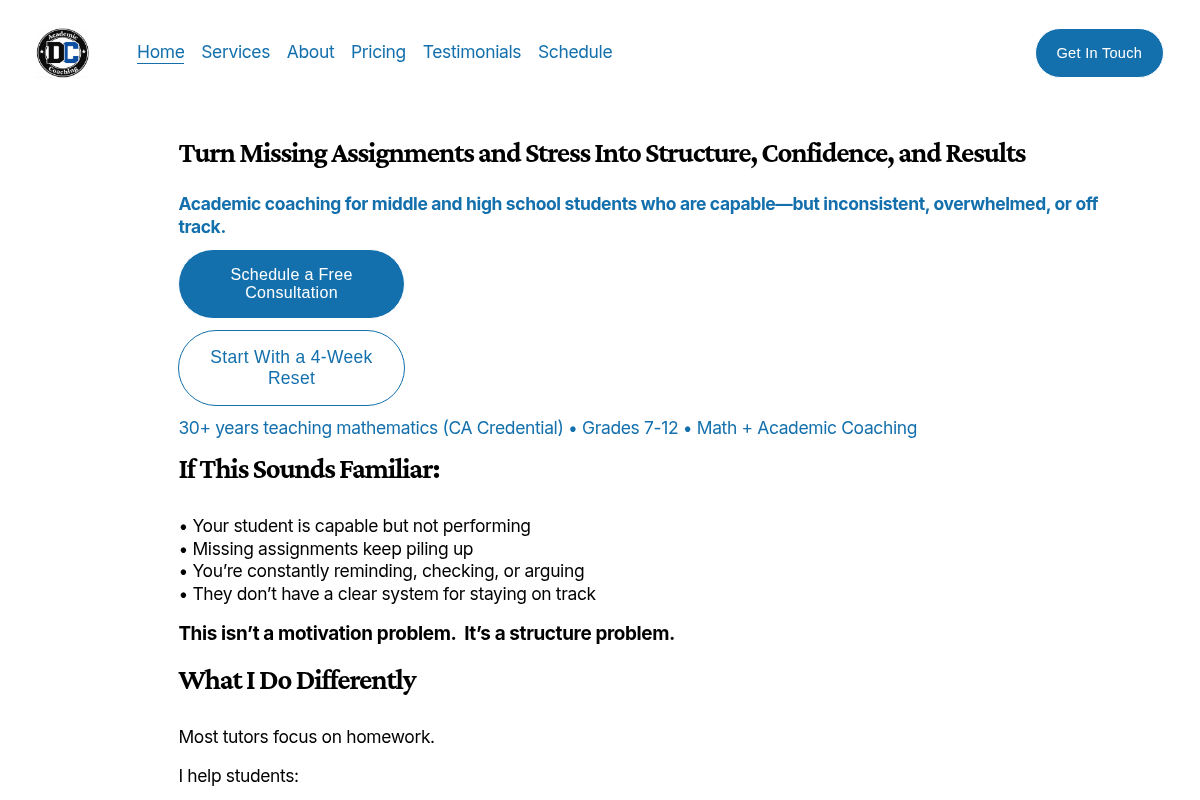The image size is (1200, 800).
Task: Open the Pricing page
Action: [378, 52]
